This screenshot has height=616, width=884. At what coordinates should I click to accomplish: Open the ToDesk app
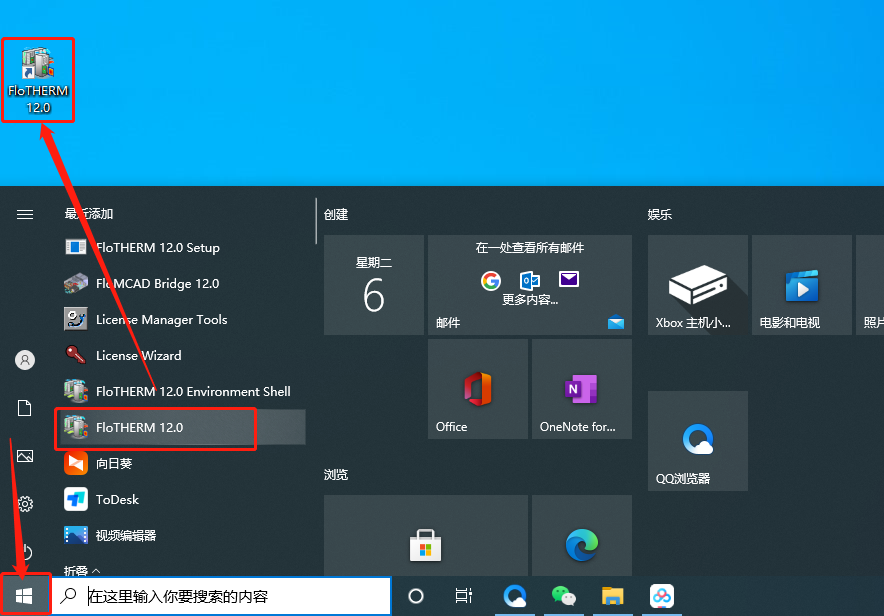(180, 500)
